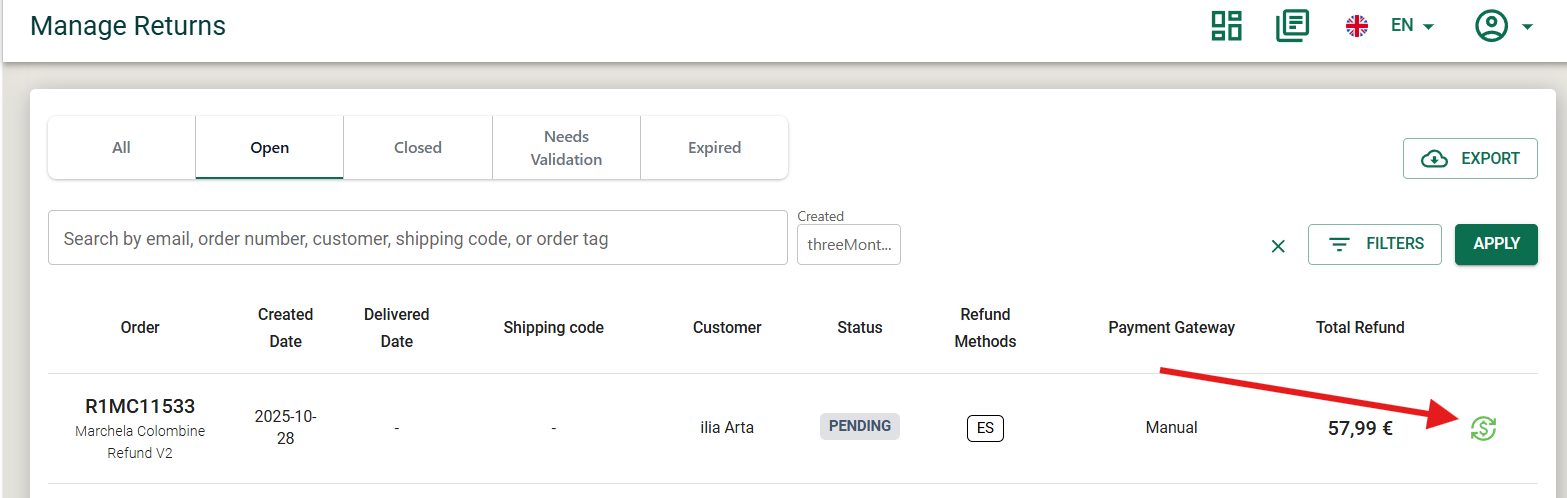Click the green refund action icon

(x=1483, y=428)
